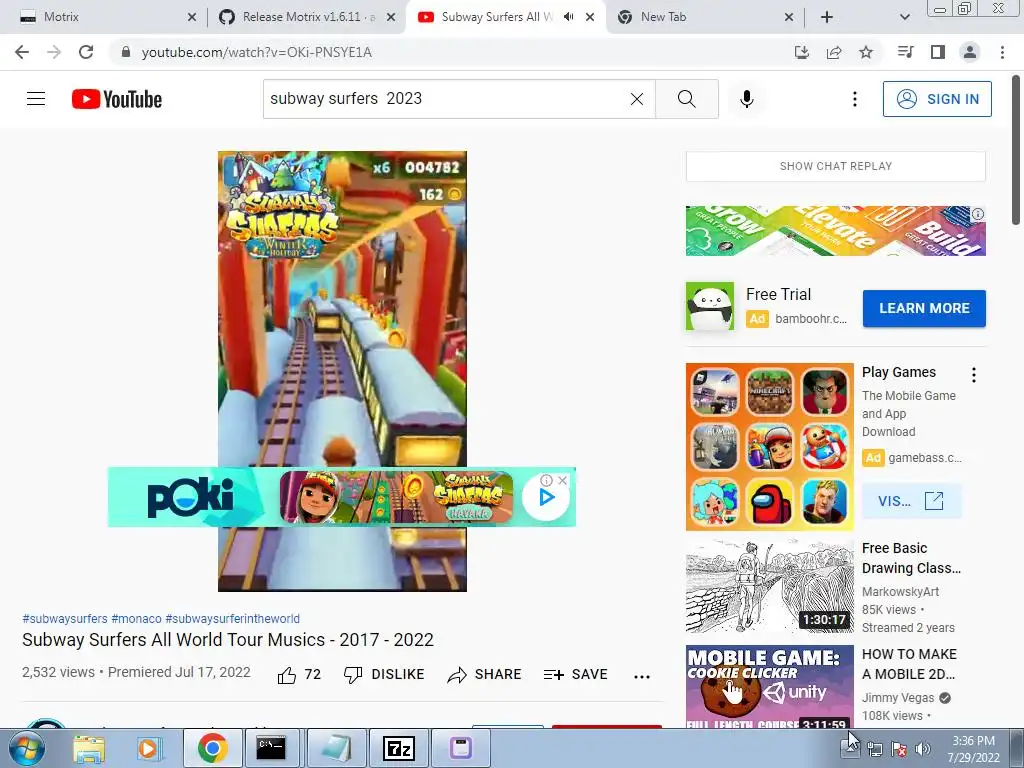The width and height of the screenshot is (1024, 768).
Task: Clear the search box with the X icon
Action: [637, 99]
